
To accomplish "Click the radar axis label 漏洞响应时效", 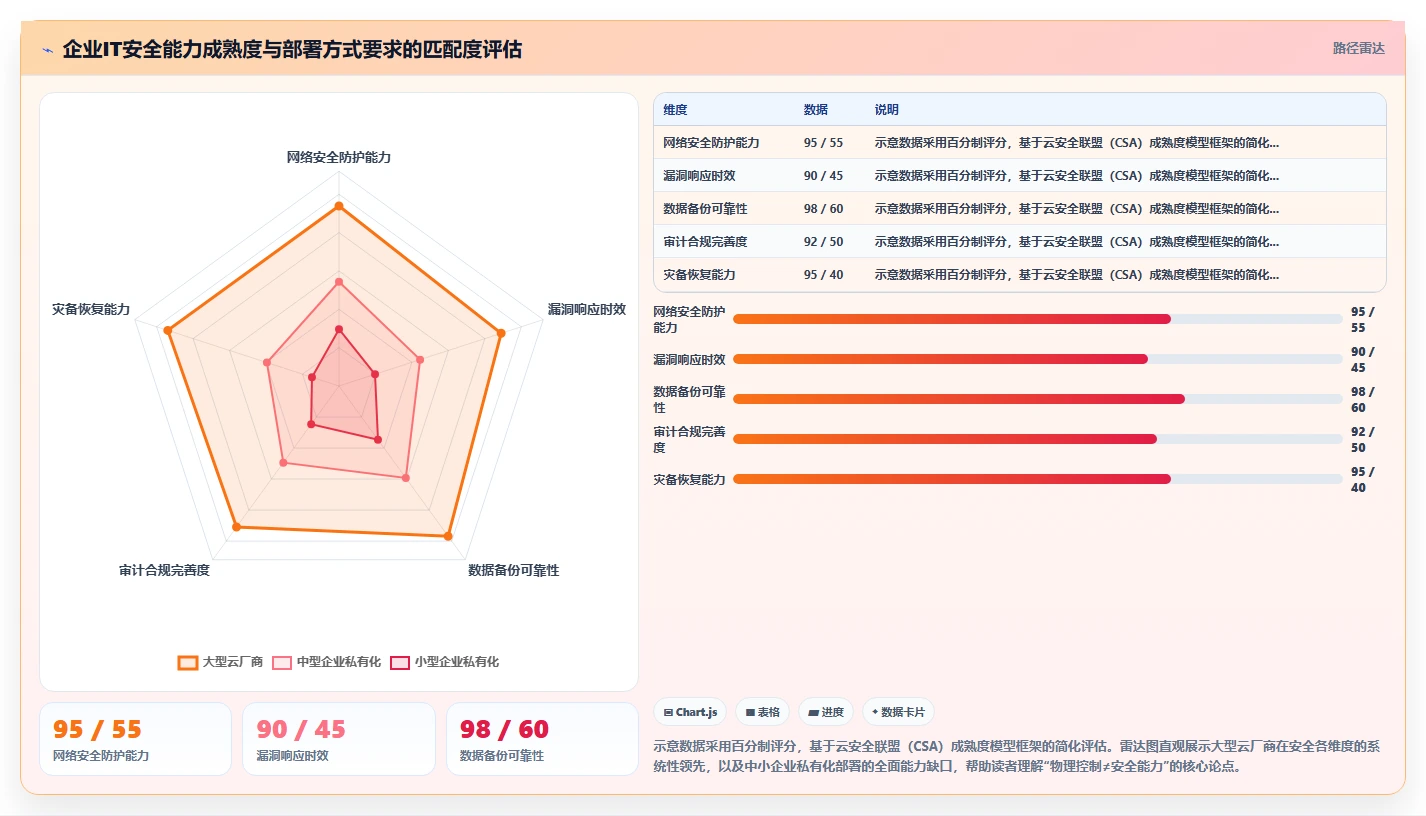I will [x=587, y=309].
